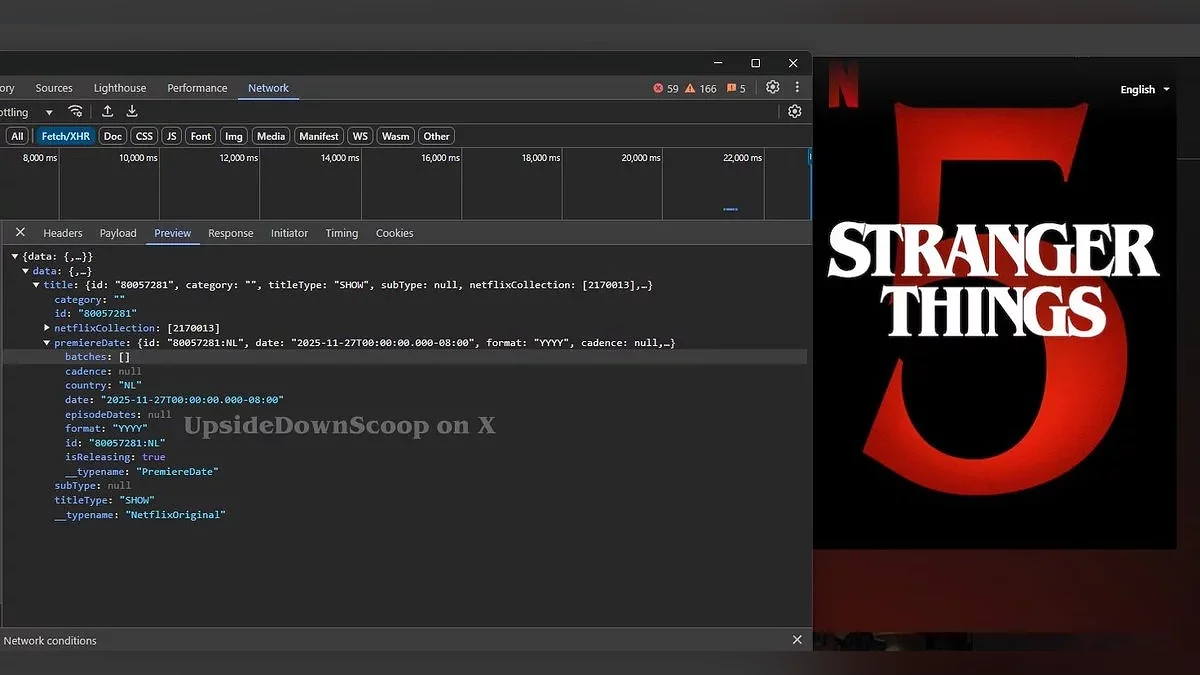Open DevTools three-dot customize menu
Image resolution: width=1200 pixels, height=675 pixels.
pyautogui.click(x=797, y=88)
